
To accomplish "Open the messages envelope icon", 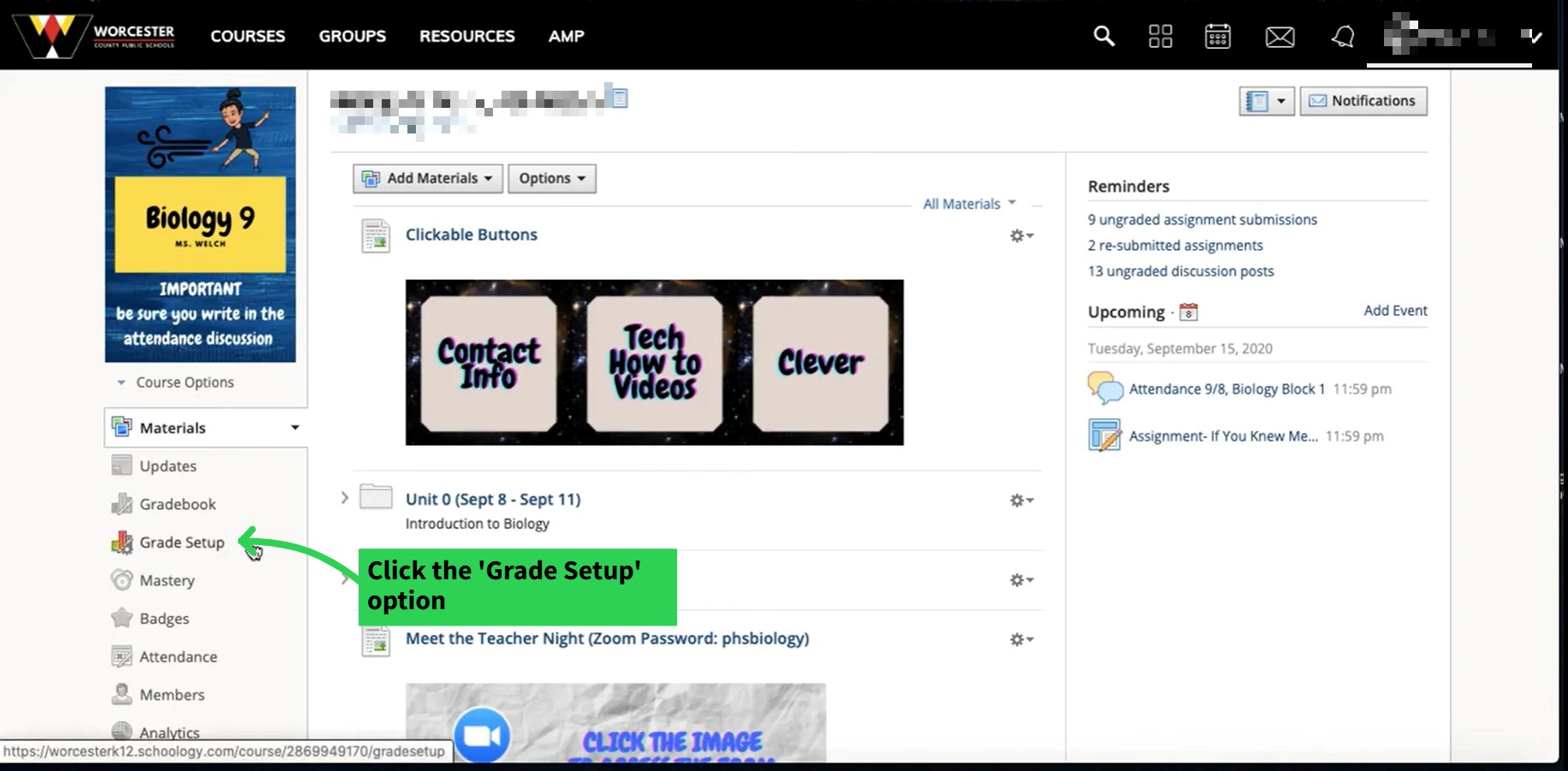I will (x=1280, y=37).
